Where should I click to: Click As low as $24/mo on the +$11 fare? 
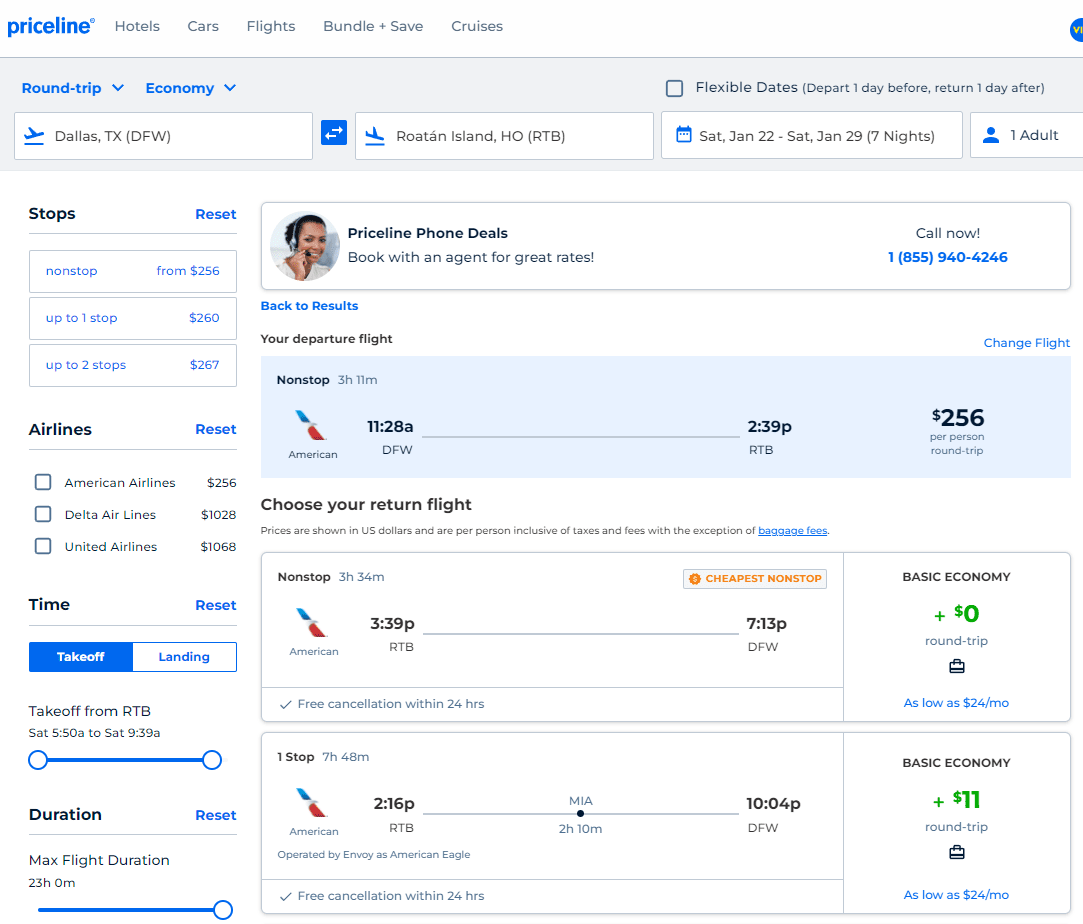956,894
